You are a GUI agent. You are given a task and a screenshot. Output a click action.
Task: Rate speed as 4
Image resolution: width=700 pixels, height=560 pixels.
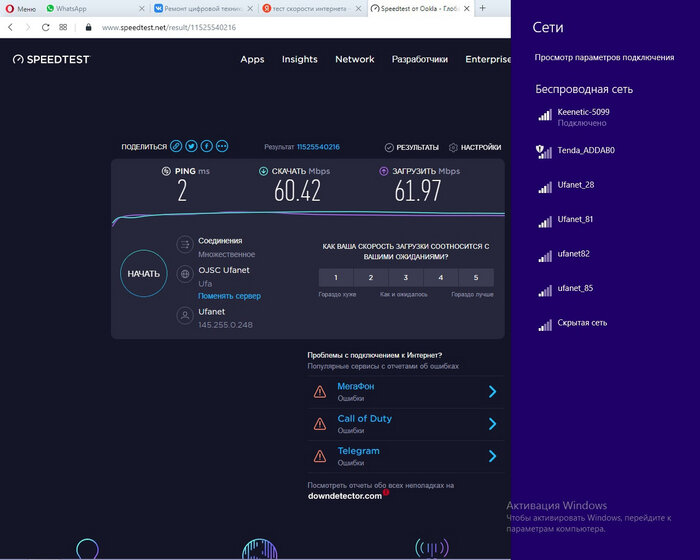[441, 277]
